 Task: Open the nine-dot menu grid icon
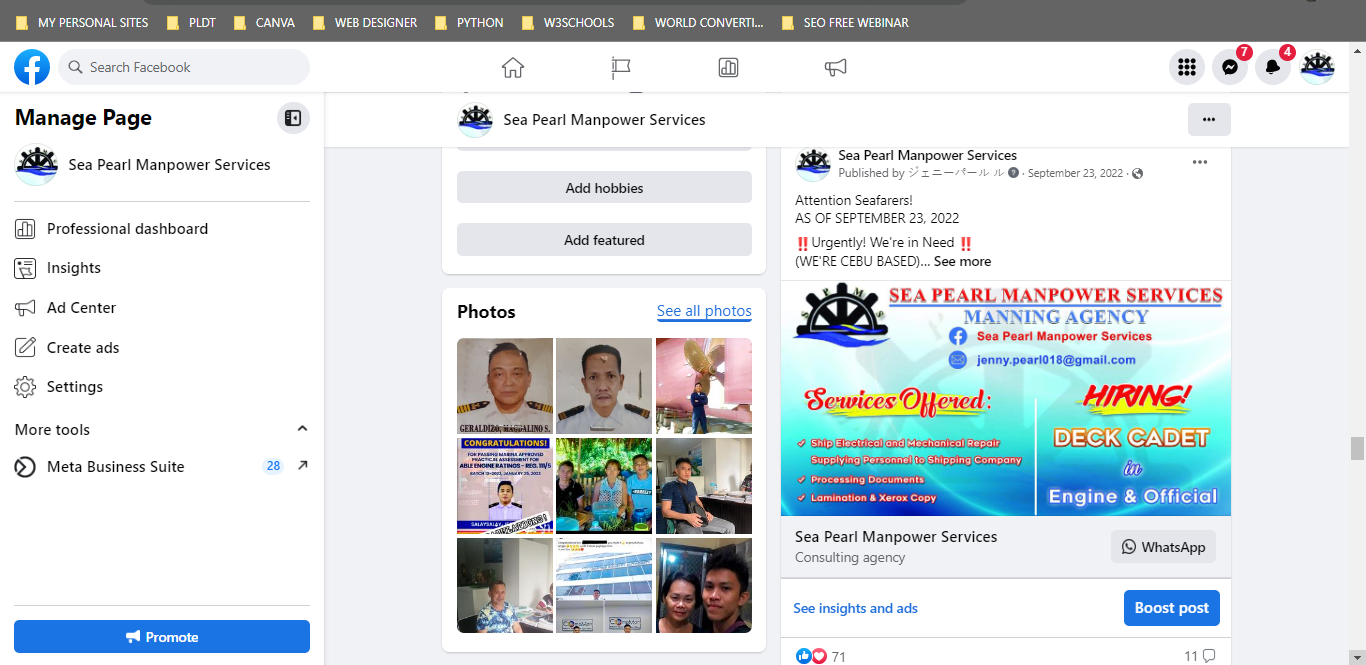[x=1187, y=67]
